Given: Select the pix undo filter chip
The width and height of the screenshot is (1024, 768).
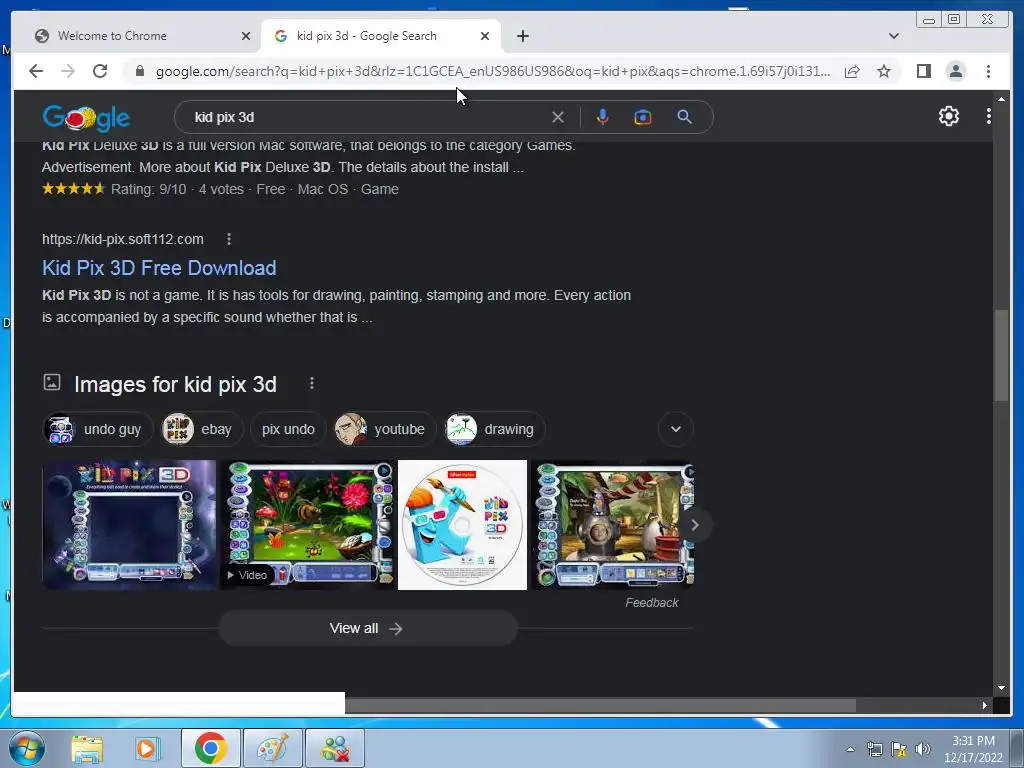Looking at the screenshot, I should click(x=288, y=429).
